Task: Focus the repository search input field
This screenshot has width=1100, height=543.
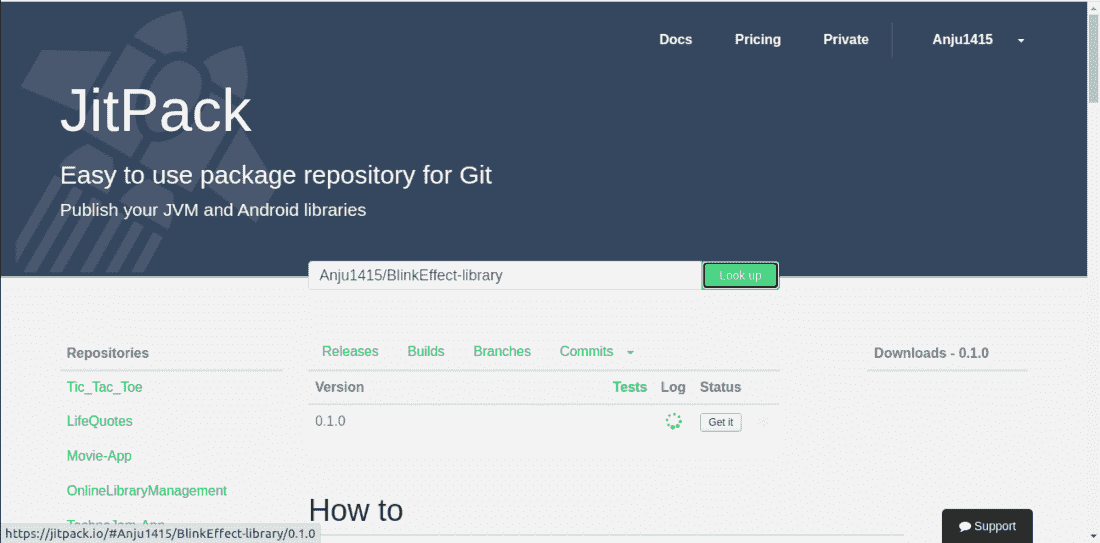Action: click(x=504, y=275)
